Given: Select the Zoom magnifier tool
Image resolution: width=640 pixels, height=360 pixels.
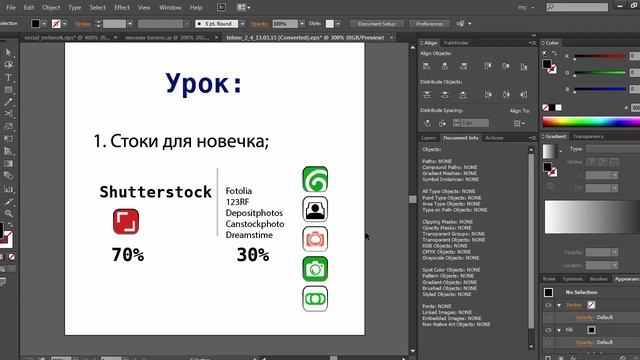Looking at the screenshot, I should point(8,213).
